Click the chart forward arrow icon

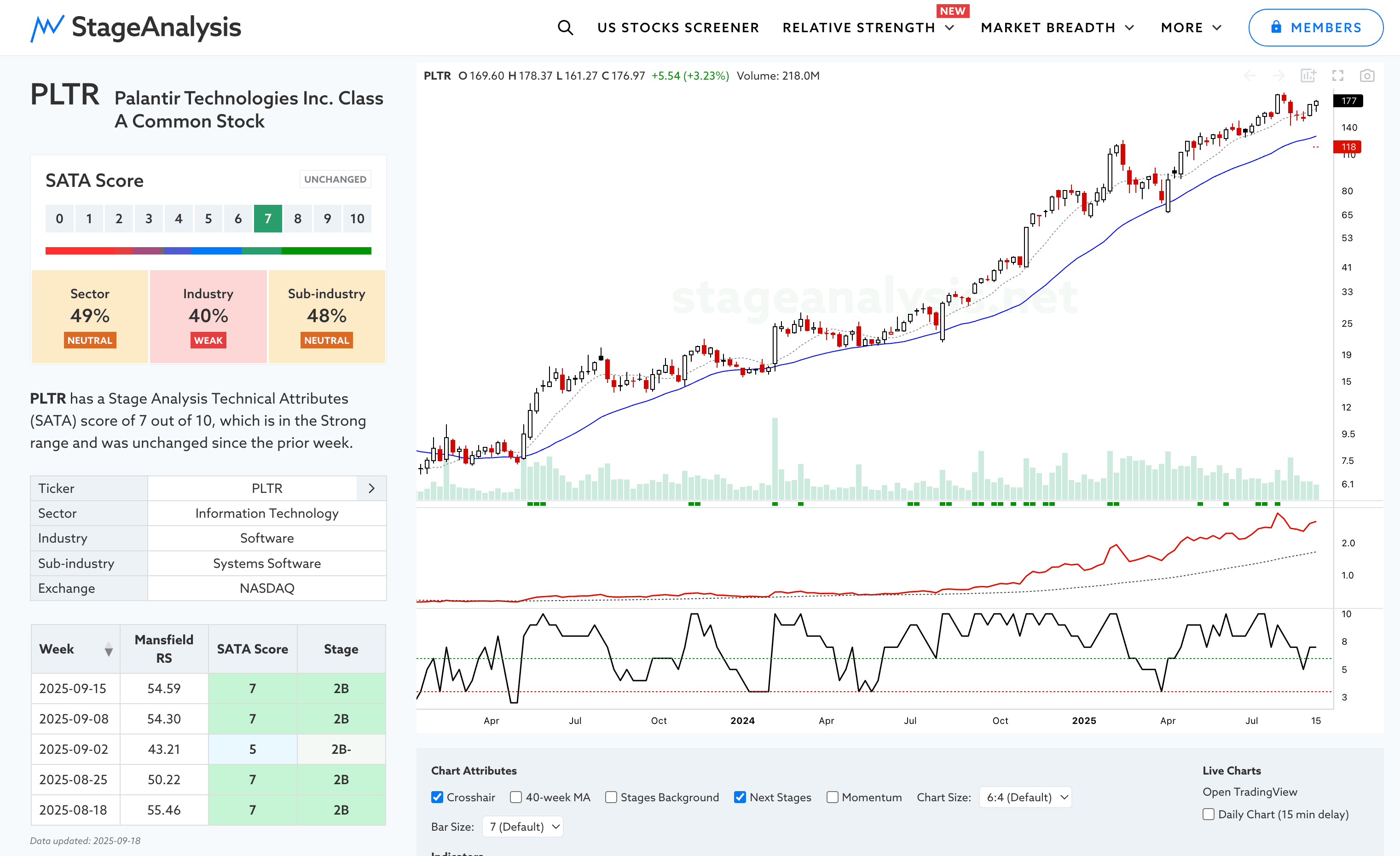[x=1279, y=75]
